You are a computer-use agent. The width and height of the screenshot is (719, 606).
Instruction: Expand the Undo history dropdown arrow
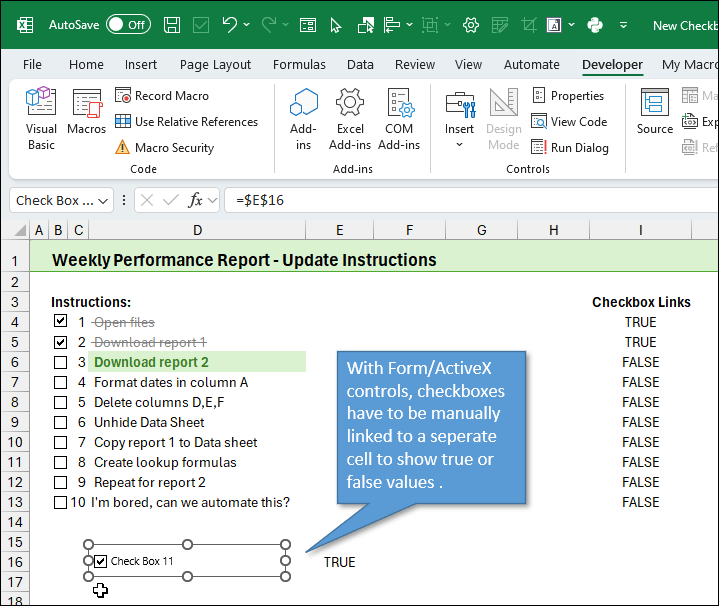pyautogui.click(x=248, y=25)
